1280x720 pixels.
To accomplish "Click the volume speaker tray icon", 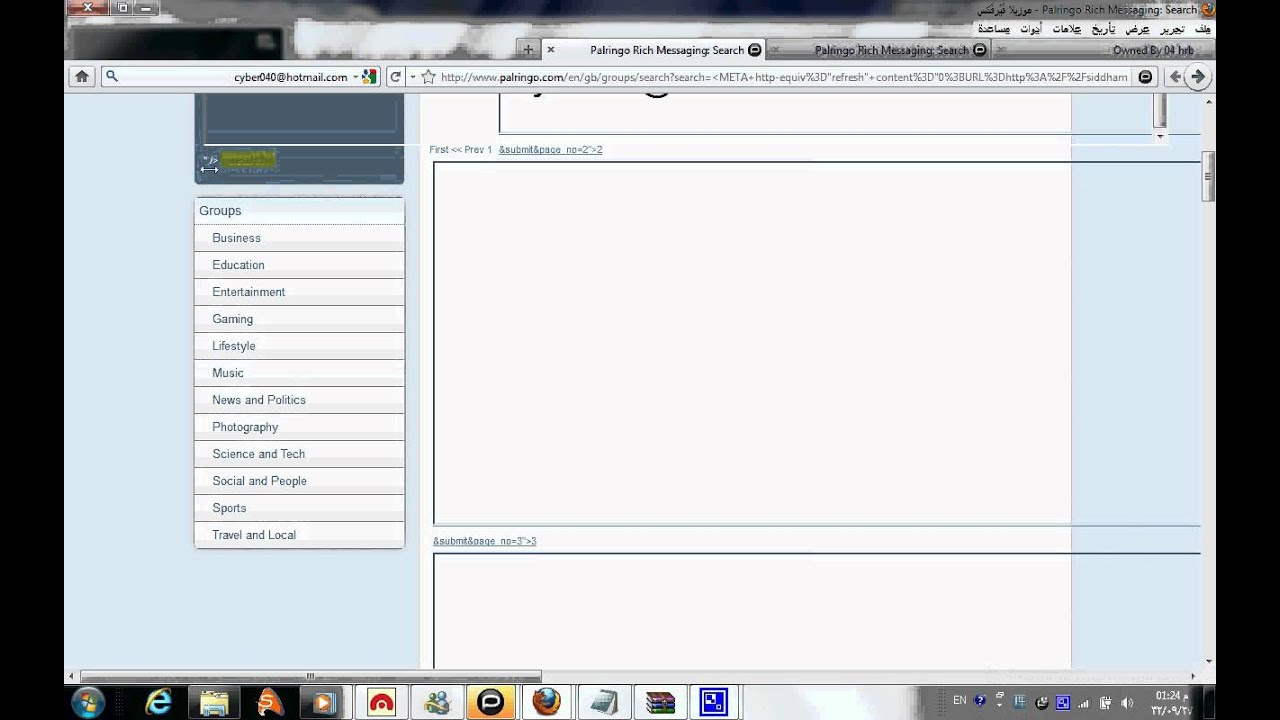I will pyautogui.click(x=1127, y=703).
